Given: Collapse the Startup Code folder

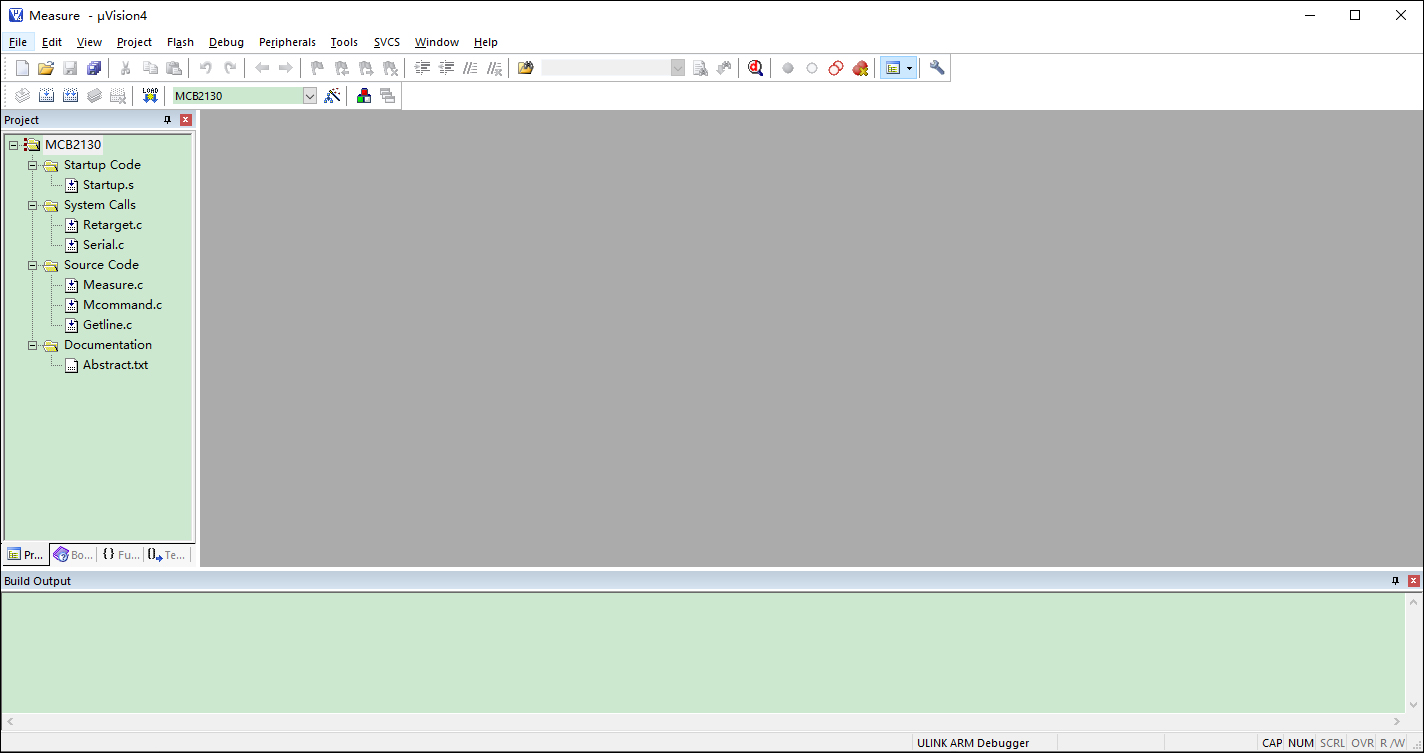Looking at the screenshot, I should (x=33, y=165).
